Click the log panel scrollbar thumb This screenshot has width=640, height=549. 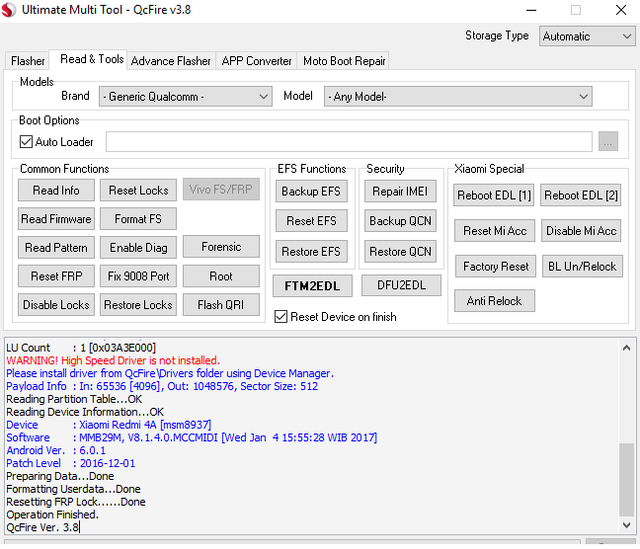click(x=627, y=480)
